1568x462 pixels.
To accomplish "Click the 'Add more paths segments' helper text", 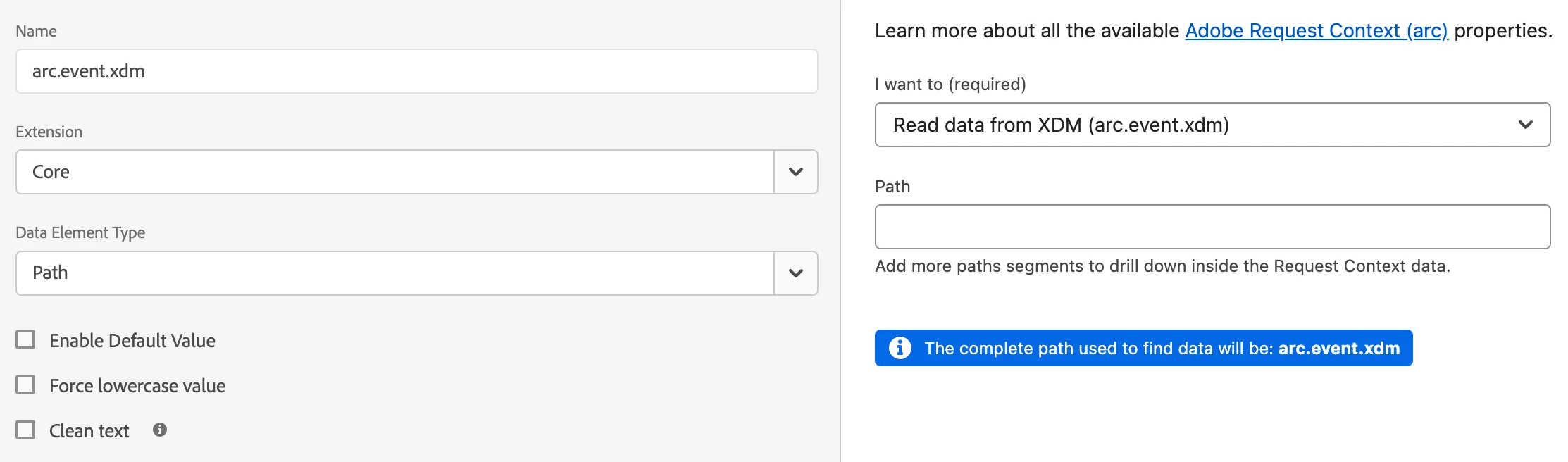I will pos(1162,266).
